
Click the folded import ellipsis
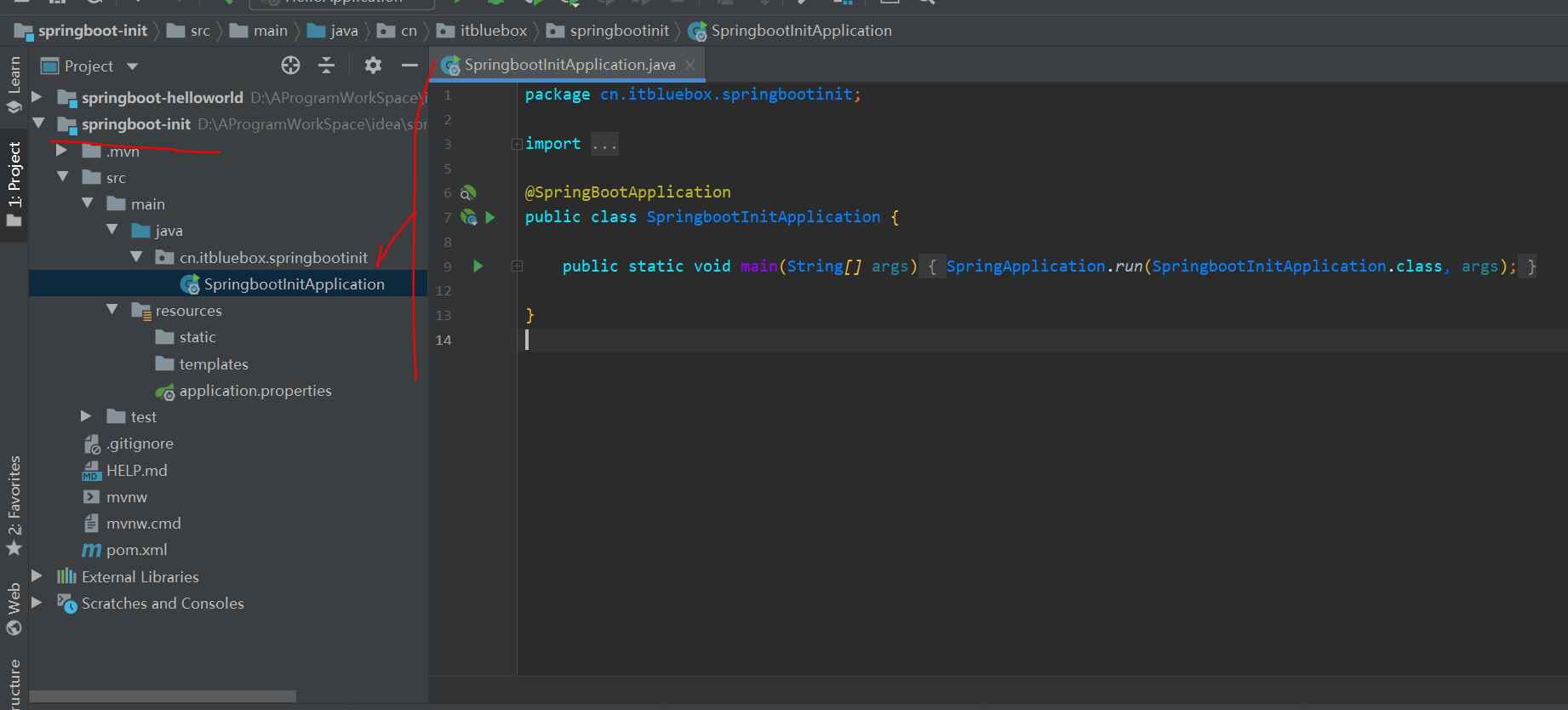click(604, 144)
